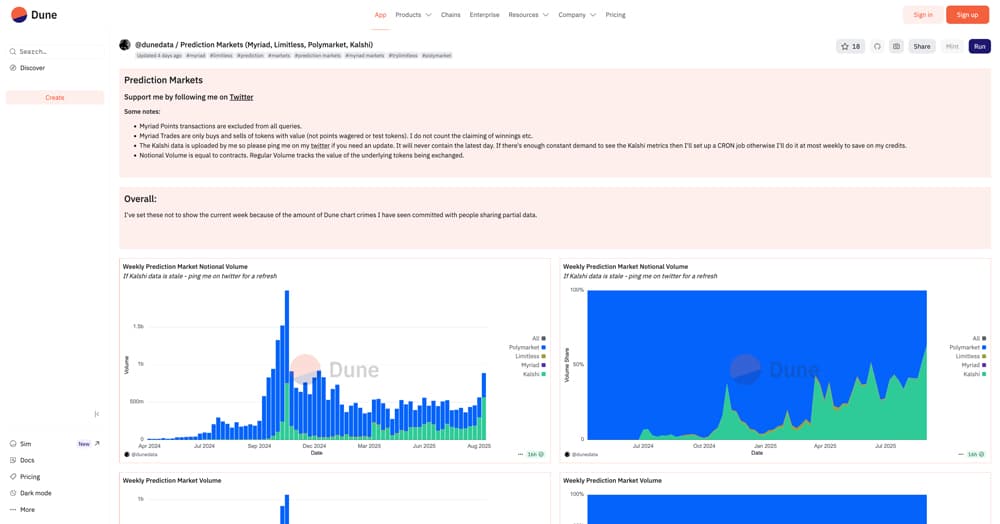Click the Sign in button
Image resolution: width=1000 pixels, height=524 pixels.
[922, 15]
